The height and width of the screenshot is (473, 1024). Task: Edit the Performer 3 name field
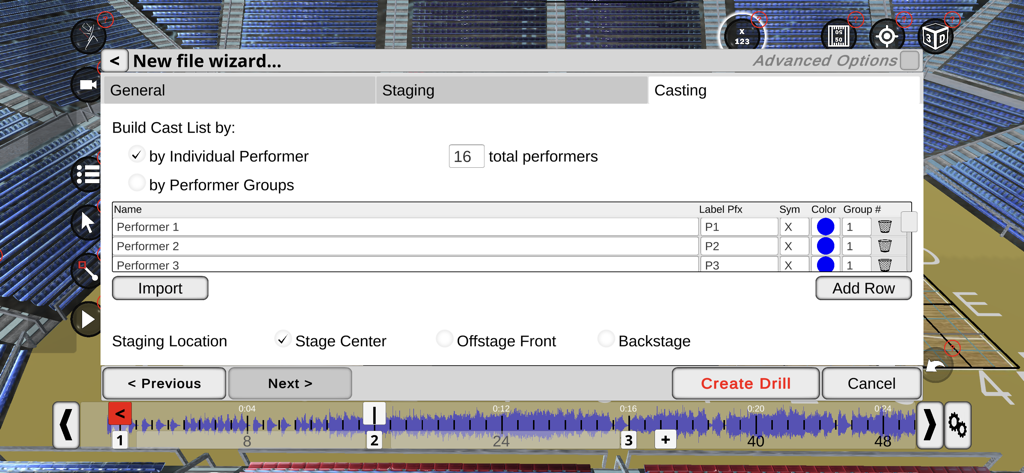(x=406, y=264)
